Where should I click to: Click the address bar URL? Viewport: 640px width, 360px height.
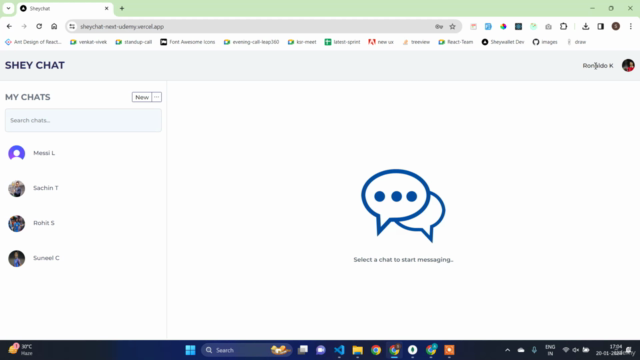coord(122,27)
